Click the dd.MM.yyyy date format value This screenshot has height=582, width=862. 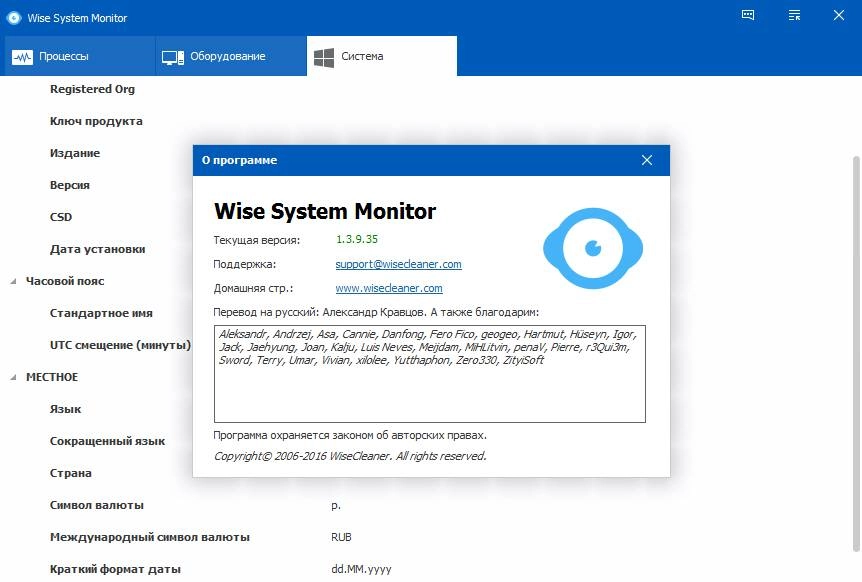361,569
